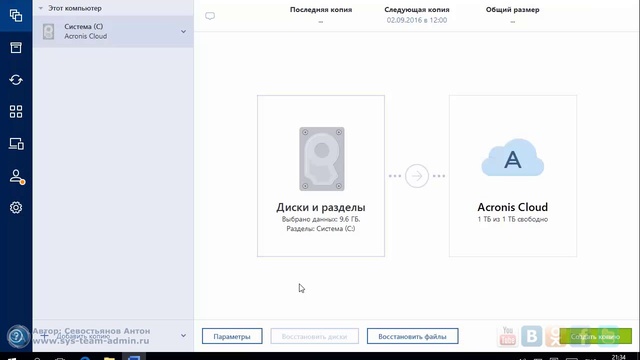This screenshot has height=360, width=640.
Task: Click the Следующая копия date 02.09.2016
Action: [x=417, y=20]
